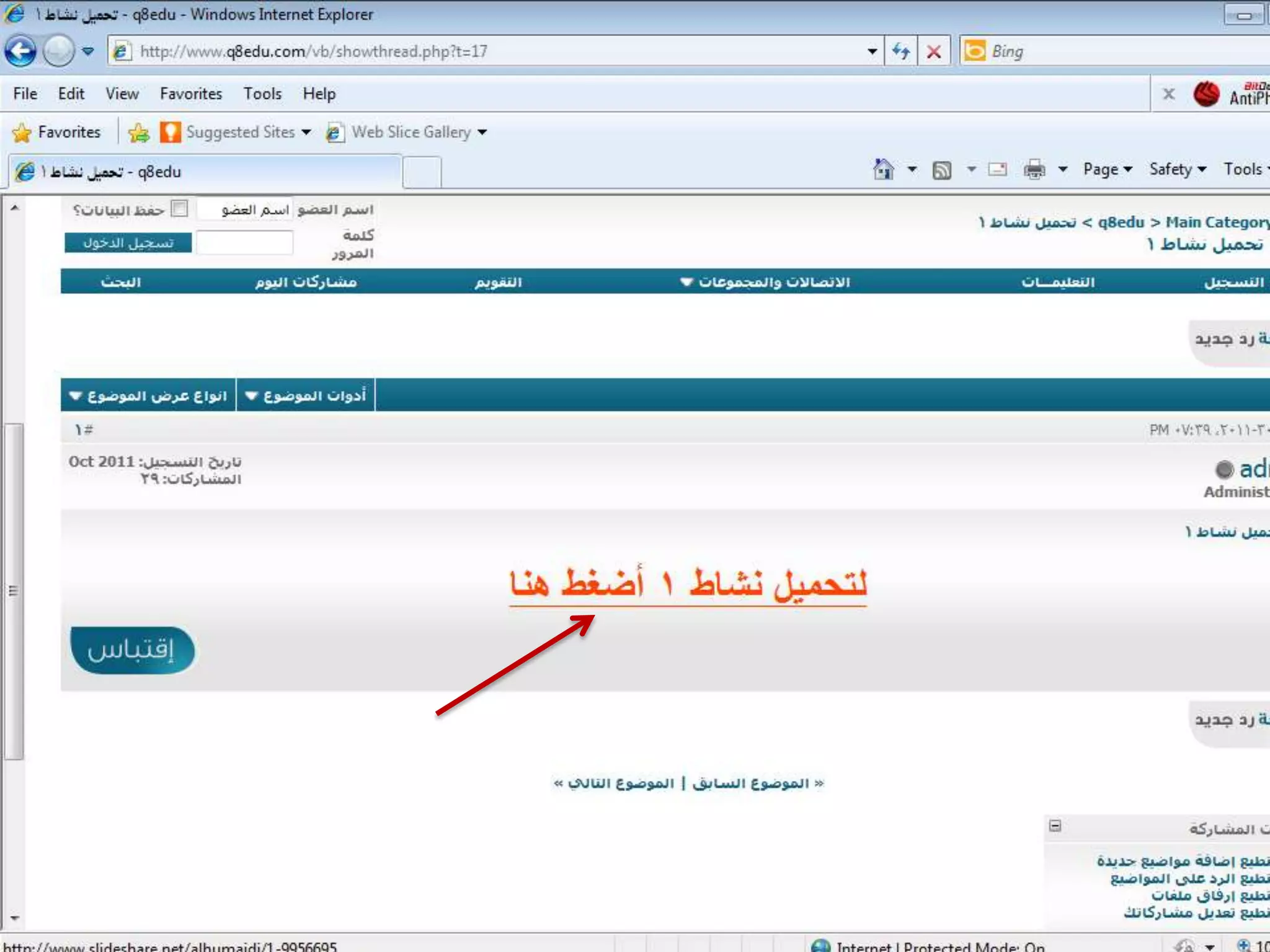Click 'الموضوع التالي' next thread link

[621, 783]
